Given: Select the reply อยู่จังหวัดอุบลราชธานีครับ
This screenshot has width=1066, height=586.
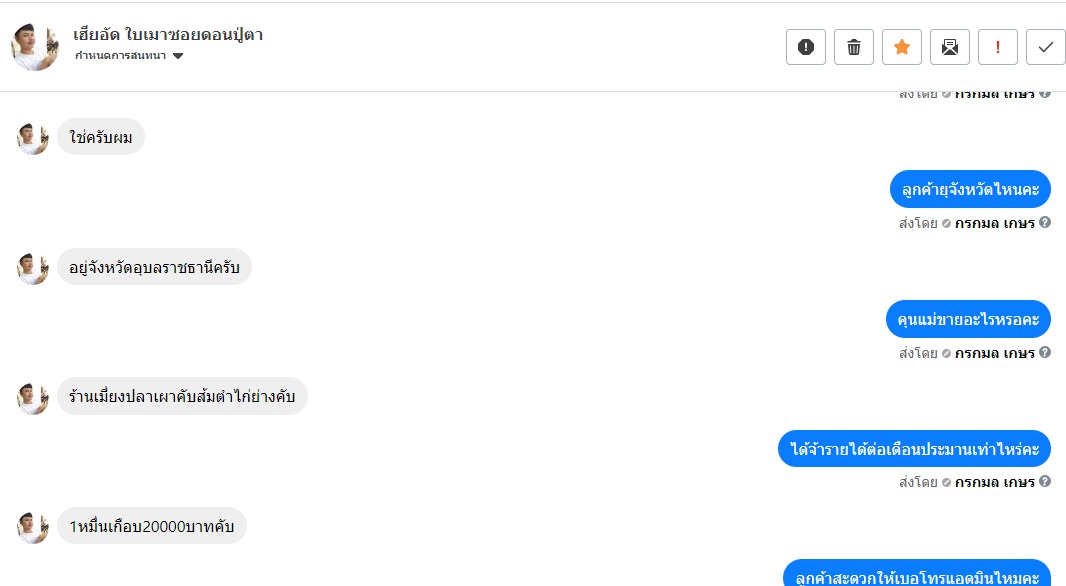Looking at the screenshot, I should [x=154, y=266].
